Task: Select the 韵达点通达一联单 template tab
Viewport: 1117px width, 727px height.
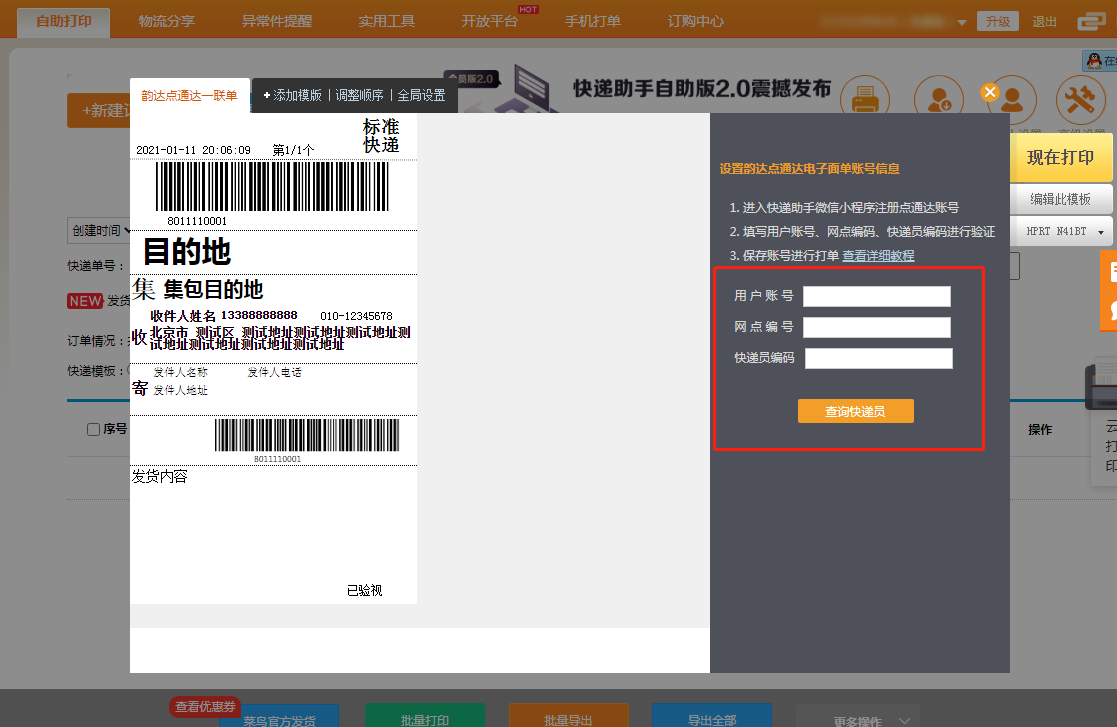Action: point(189,96)
